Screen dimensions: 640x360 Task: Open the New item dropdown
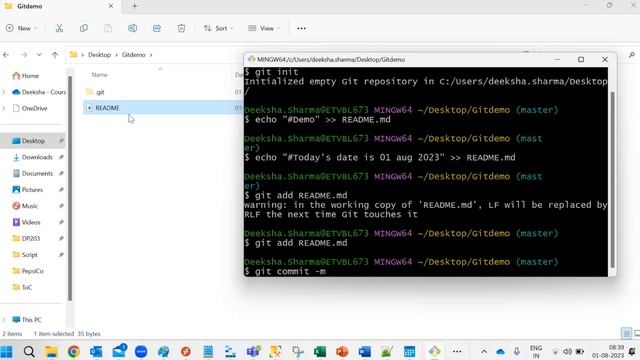tap(21, 28)
